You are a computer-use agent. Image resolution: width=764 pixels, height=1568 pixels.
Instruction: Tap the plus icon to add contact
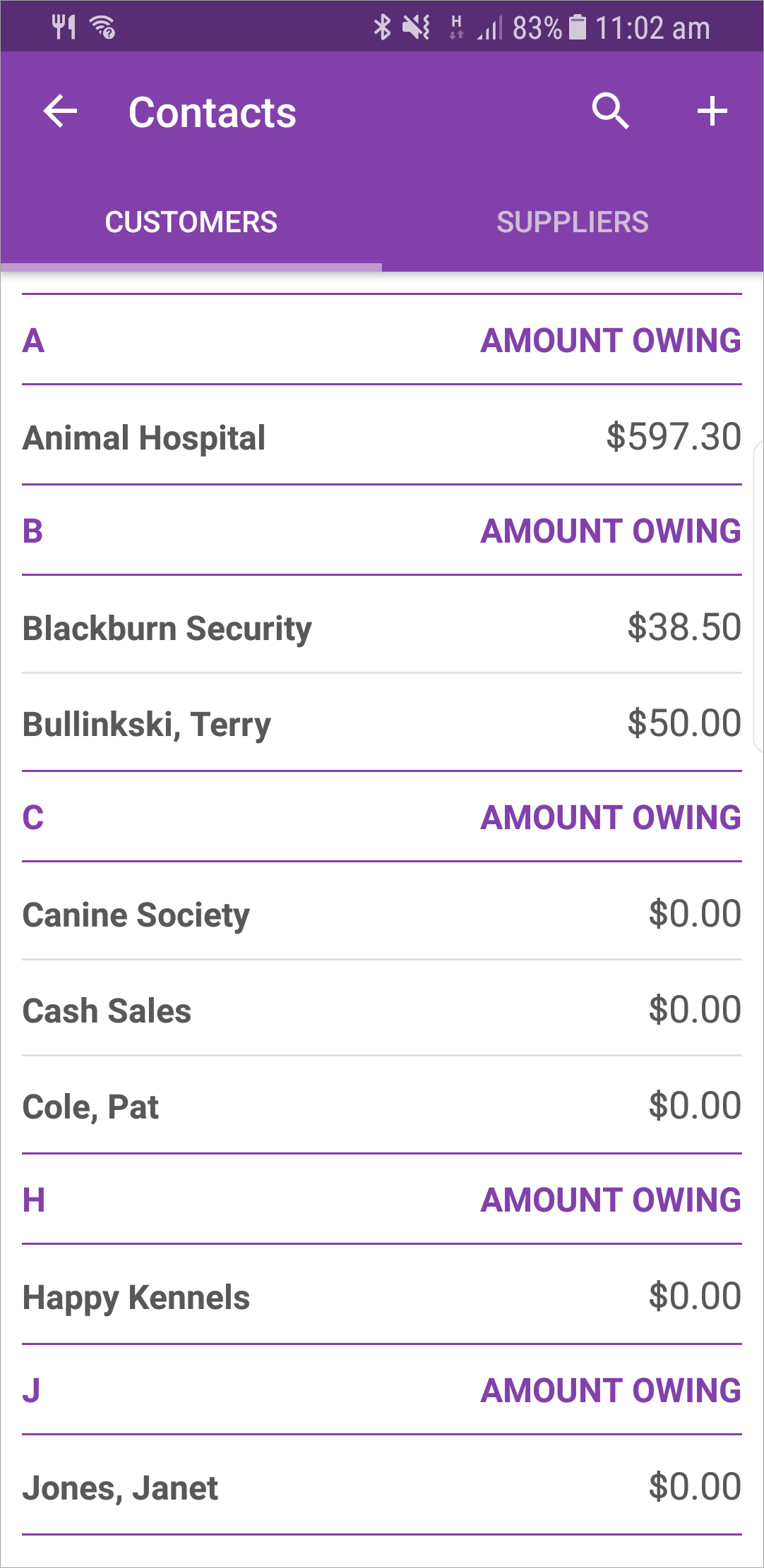(712, 111)
